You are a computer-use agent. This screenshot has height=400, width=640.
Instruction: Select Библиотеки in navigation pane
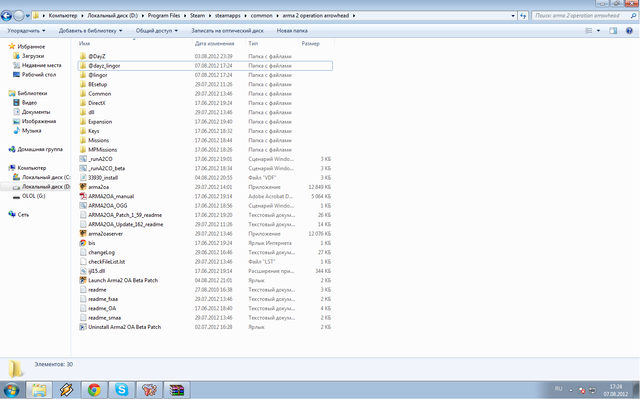pos(28,93)
